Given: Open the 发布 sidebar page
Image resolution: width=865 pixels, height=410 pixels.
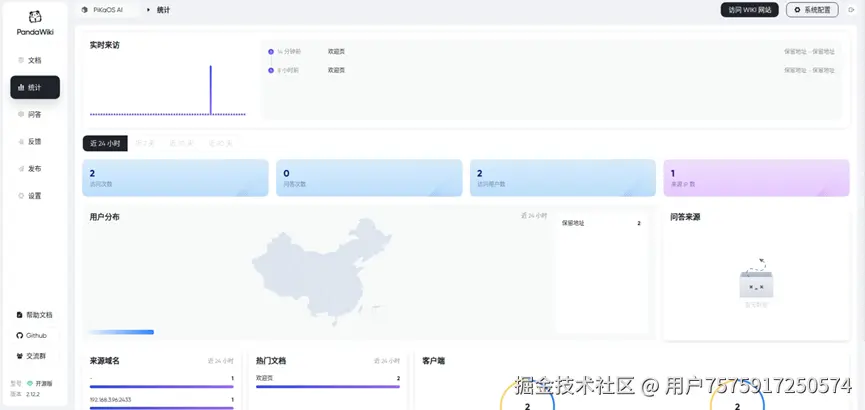Looking at the screenshot, I should pyautogui.click(x=35, y=168).
